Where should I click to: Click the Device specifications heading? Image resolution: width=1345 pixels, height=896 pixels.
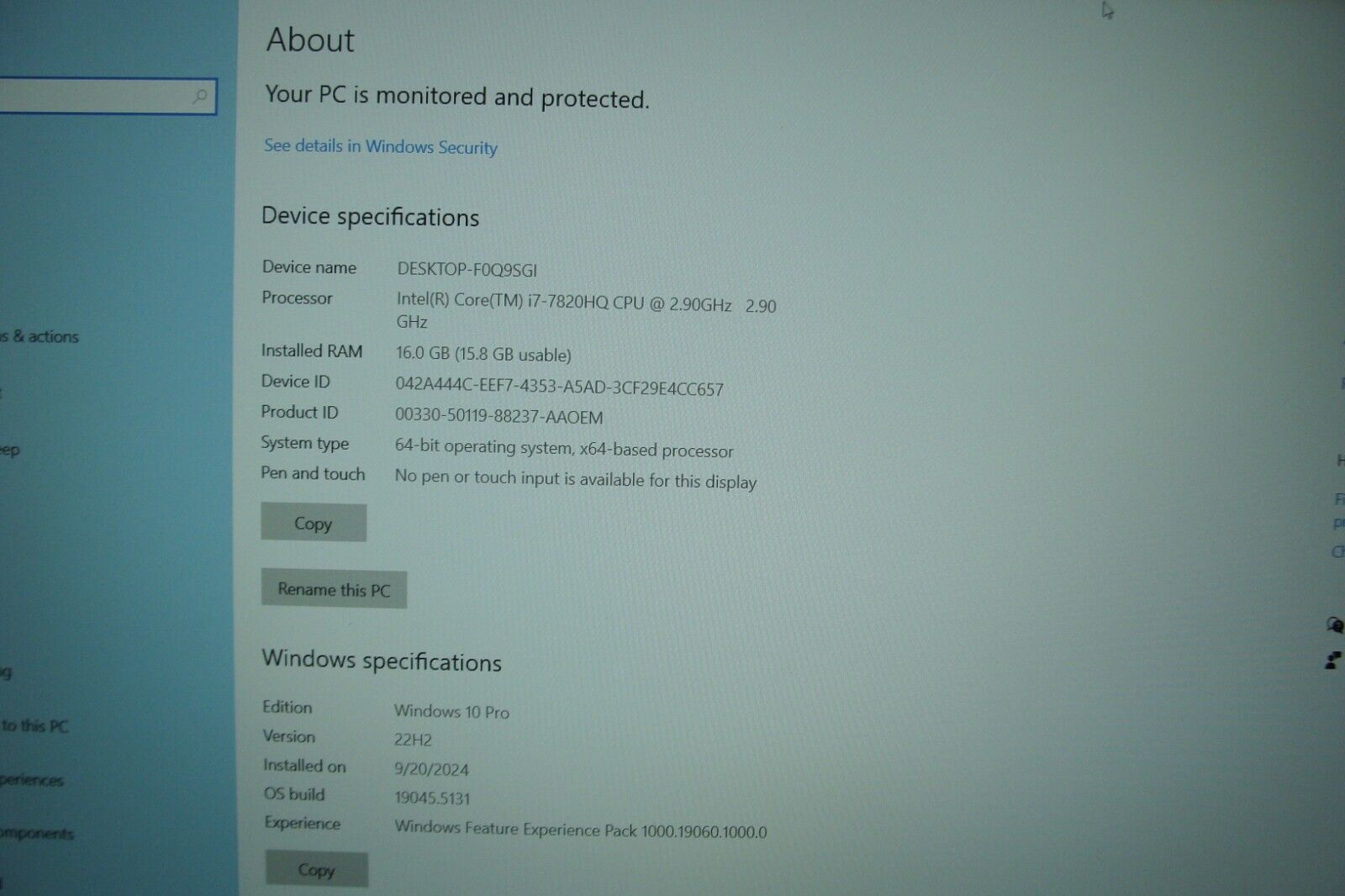point(370,217)
